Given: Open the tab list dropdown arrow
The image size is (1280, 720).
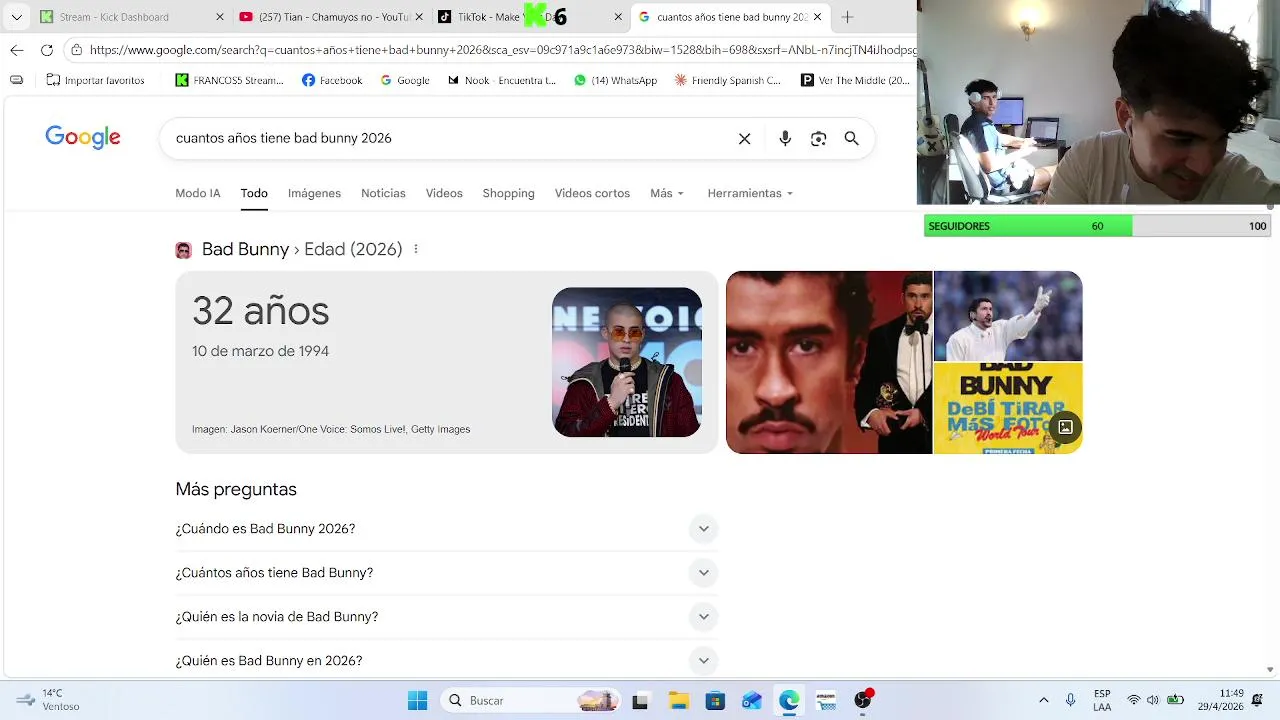Looking at the screenshot, I should pyautogui.click(x=16, y=17).
